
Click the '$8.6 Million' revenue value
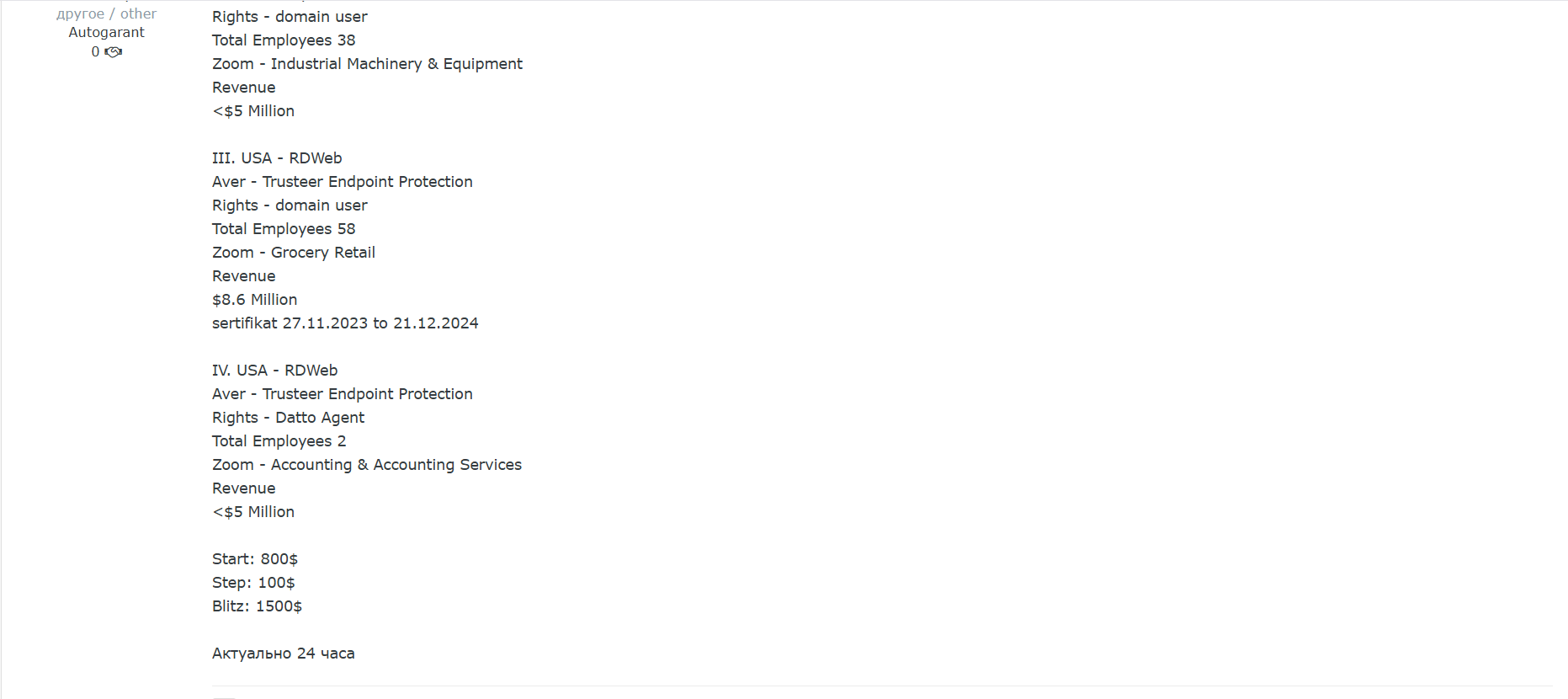[254, 300]
